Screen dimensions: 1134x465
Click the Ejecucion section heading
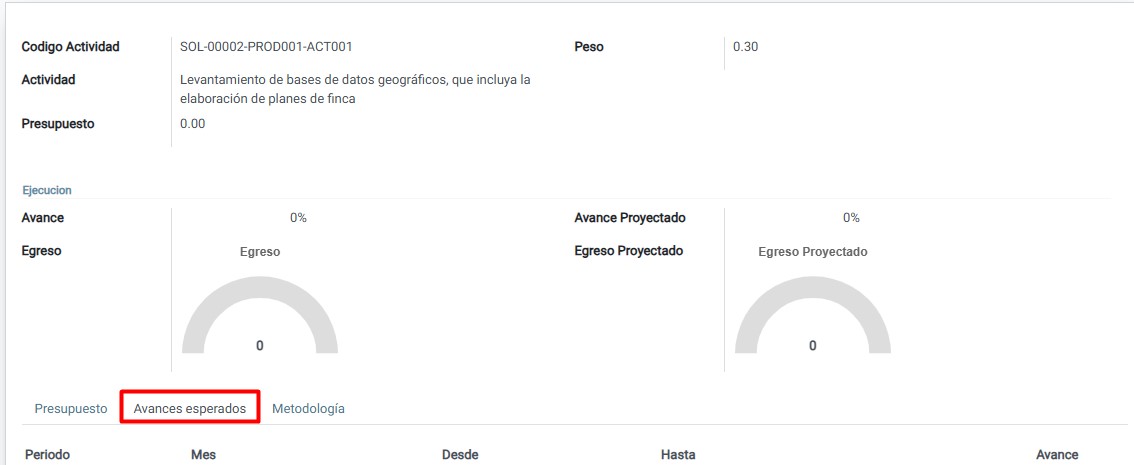46,190
